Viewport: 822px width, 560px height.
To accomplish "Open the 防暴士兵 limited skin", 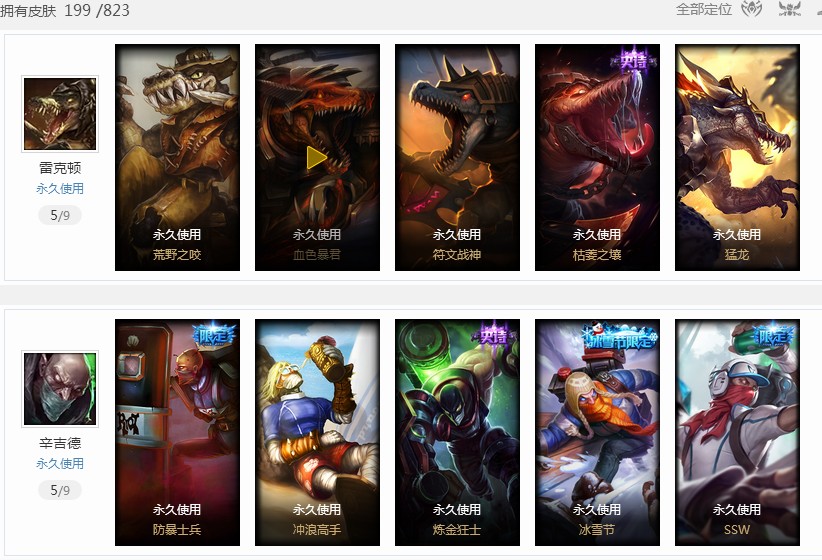I will click(177, 432).
